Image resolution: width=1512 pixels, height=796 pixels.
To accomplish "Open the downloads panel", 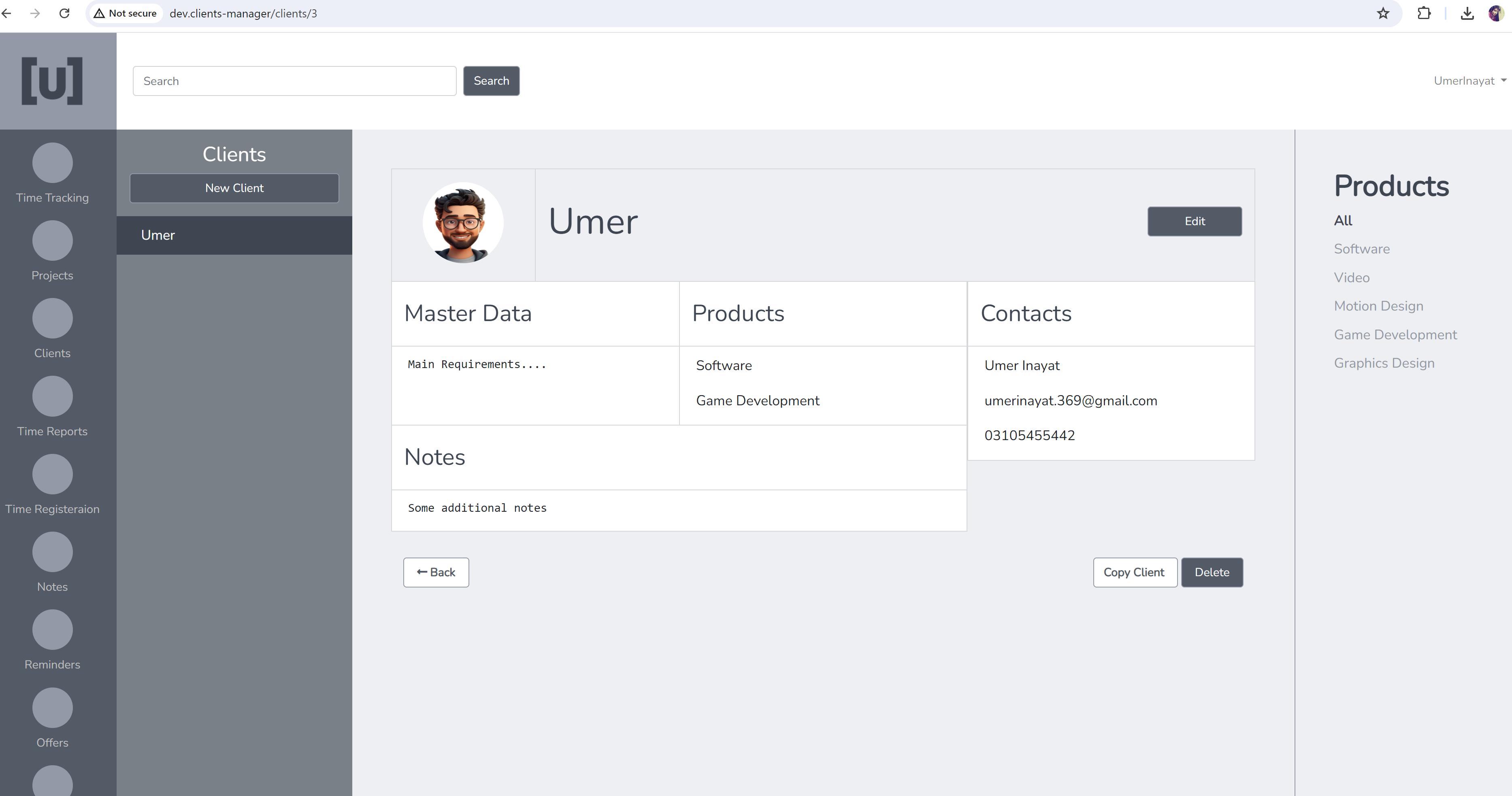I will pyautogui.click(x=1467, y=13).
